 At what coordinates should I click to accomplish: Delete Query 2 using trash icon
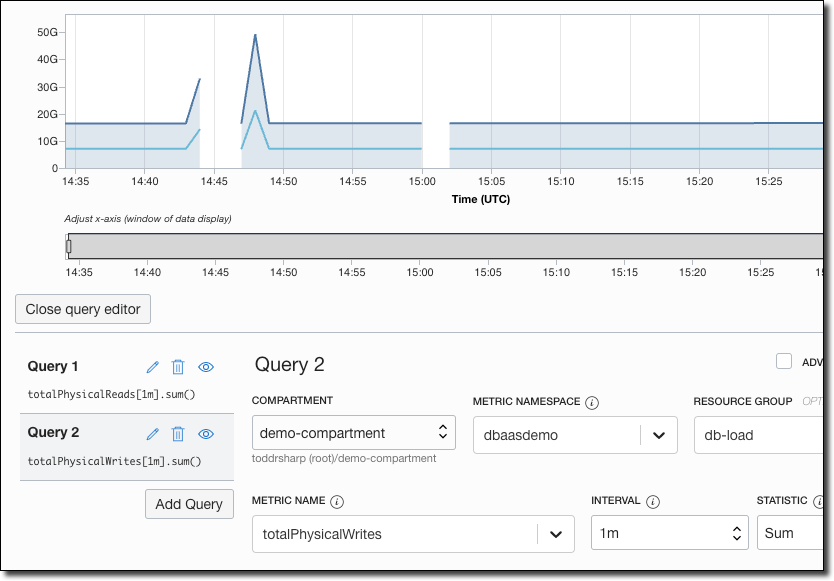tap(178, 434)
